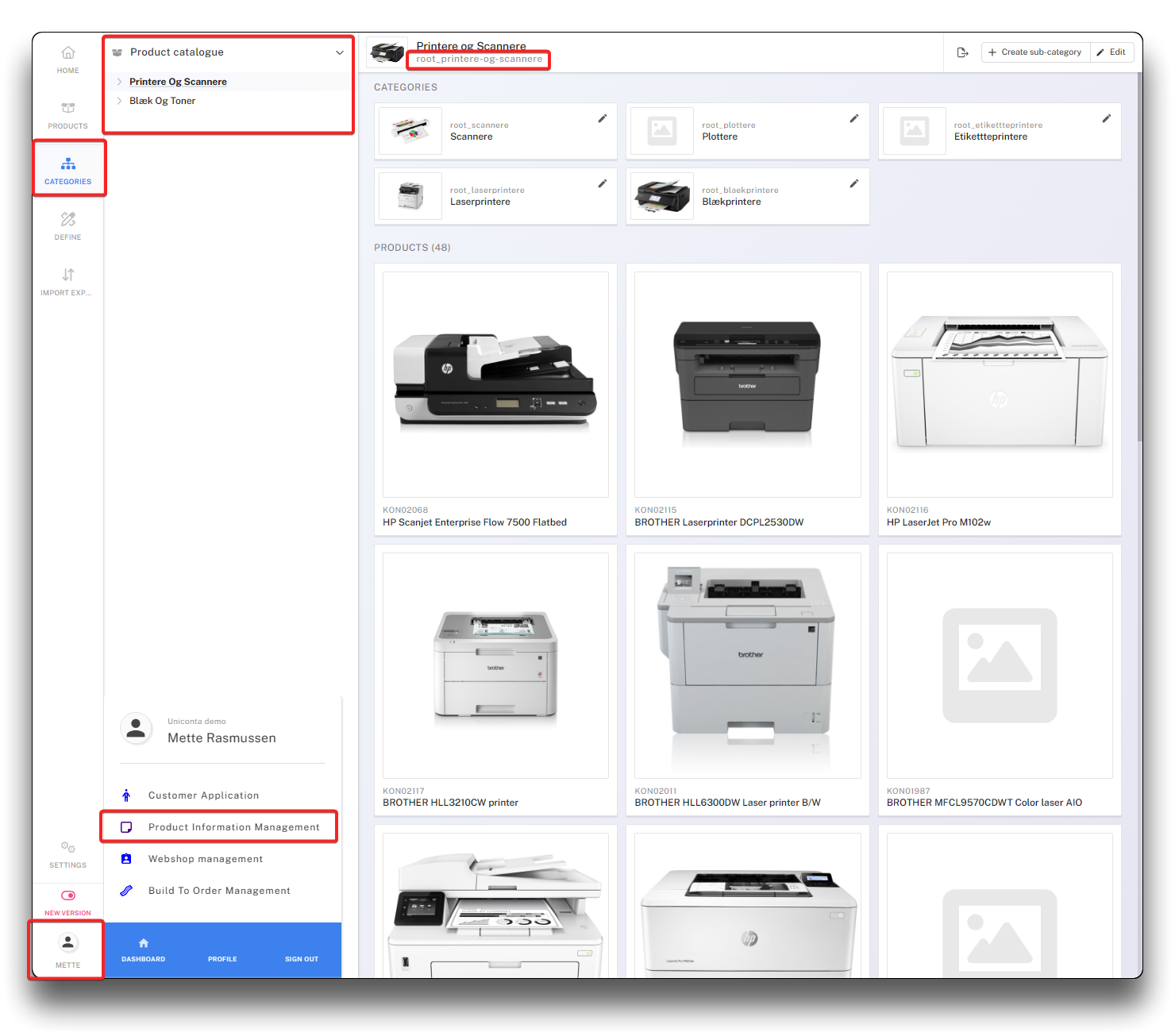
Task: Click the BROTHER HLL3210CW printer title
Action: tap(450, 803)
